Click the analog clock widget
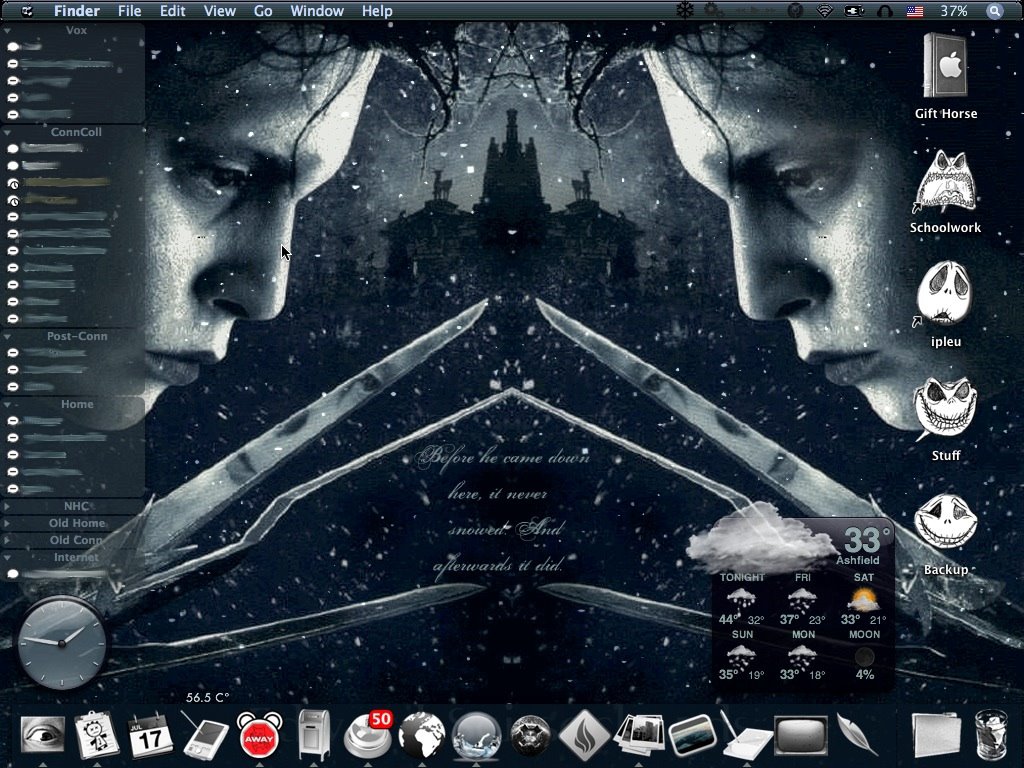Image resolution: width=1024 pixels, height=768 pixels. [61, 643]
